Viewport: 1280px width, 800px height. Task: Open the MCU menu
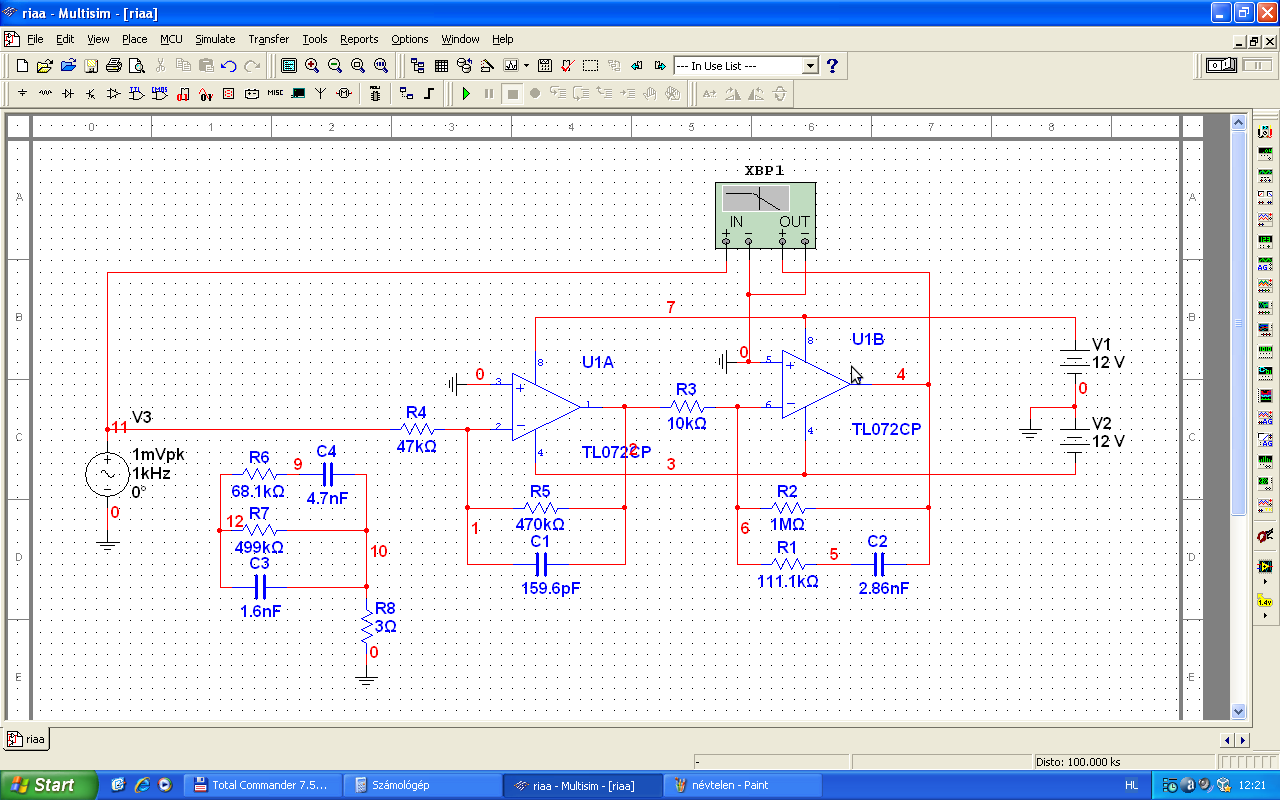coord(172,39)
